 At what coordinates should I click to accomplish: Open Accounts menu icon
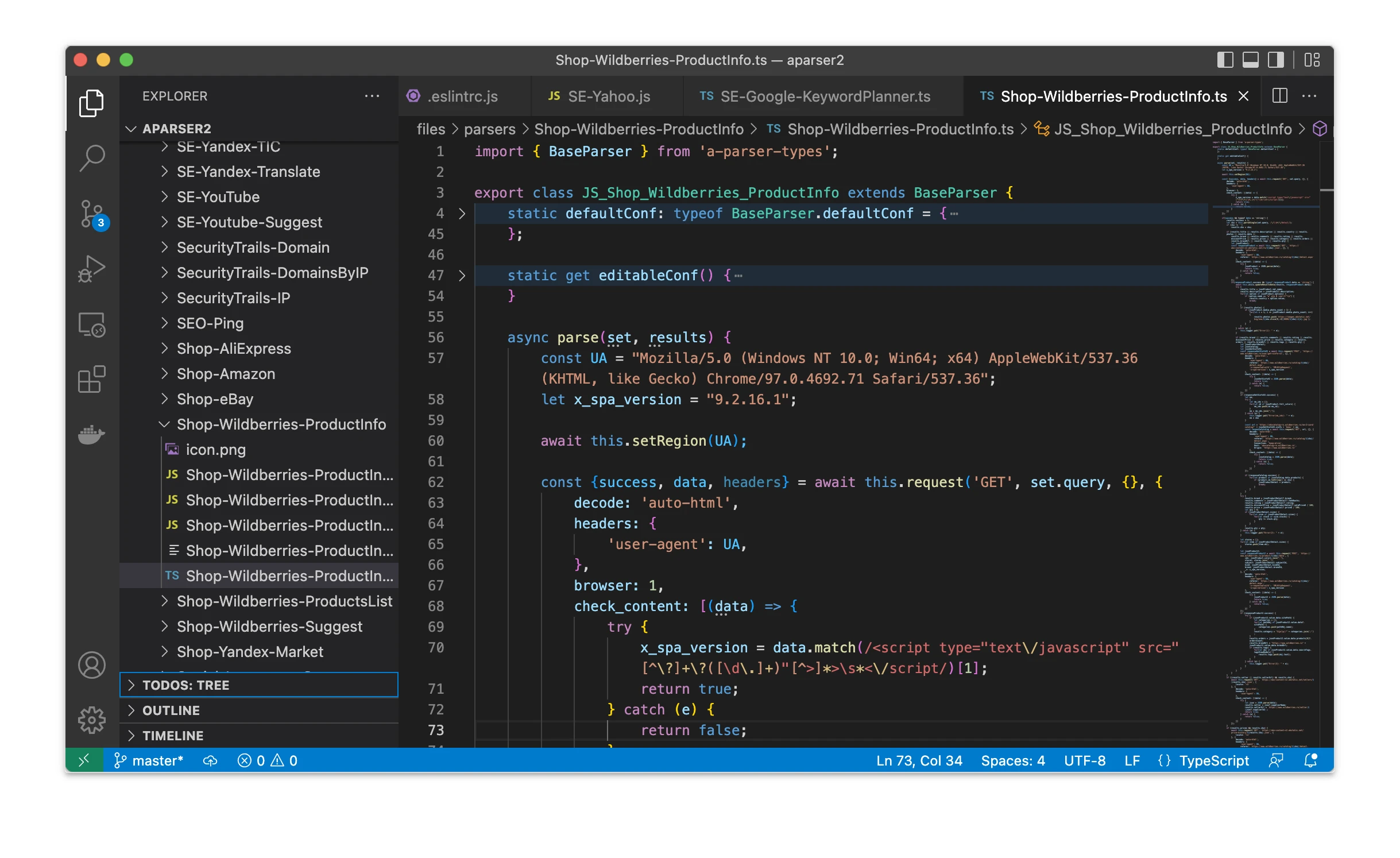[91, 666]
